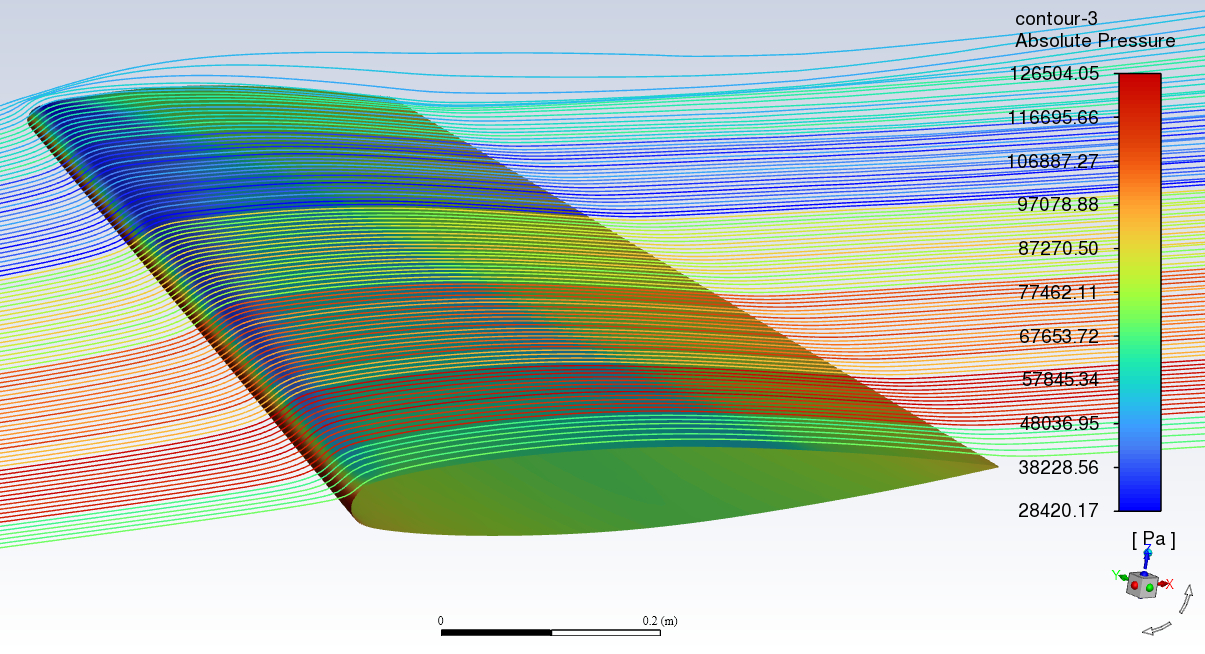Click the legend value 48036.95

1058,424
